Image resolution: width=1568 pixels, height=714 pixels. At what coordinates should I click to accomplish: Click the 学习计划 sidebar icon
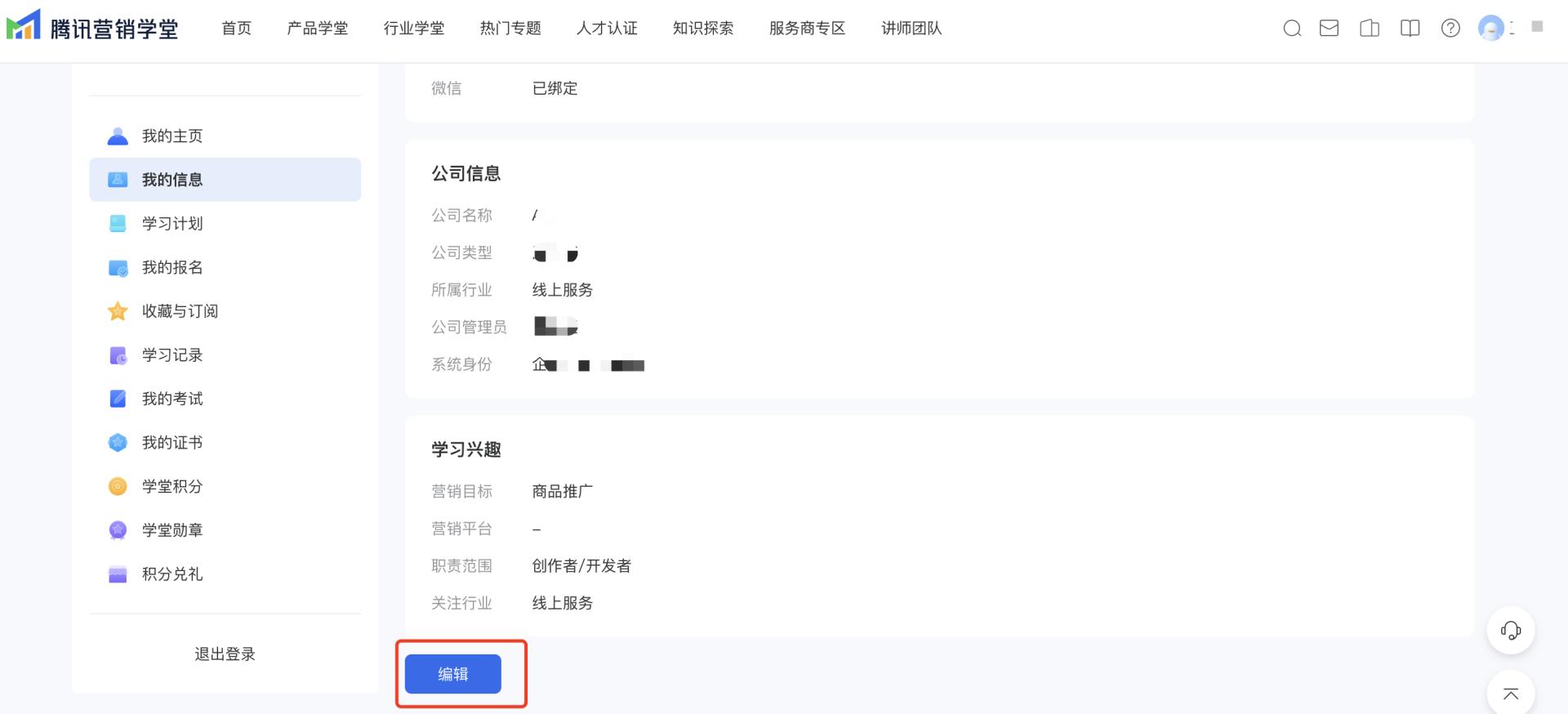[x=118, y=224]
